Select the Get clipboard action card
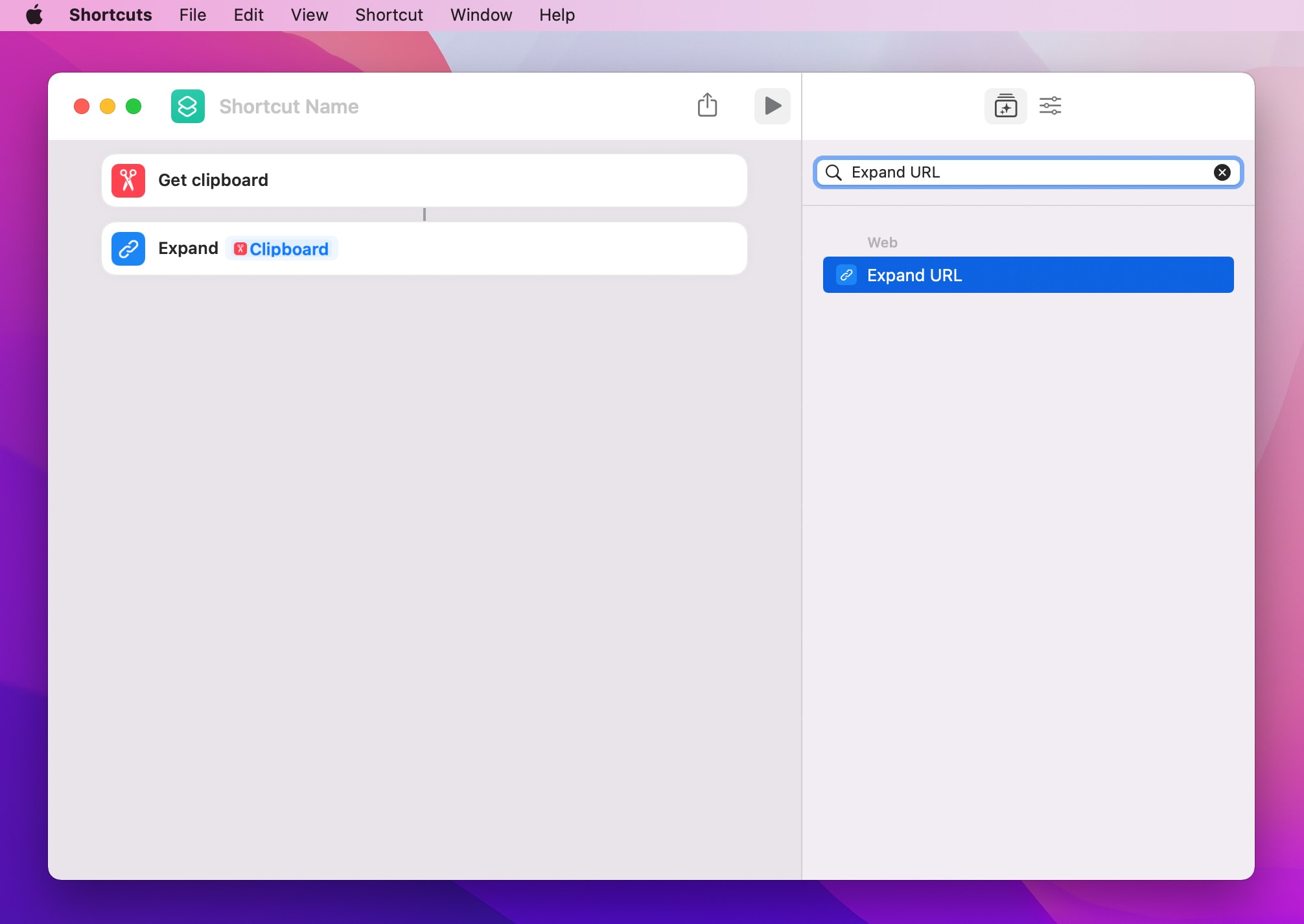Image resolution: width=1304 pixels, height=924 pixels. (425, 180)
